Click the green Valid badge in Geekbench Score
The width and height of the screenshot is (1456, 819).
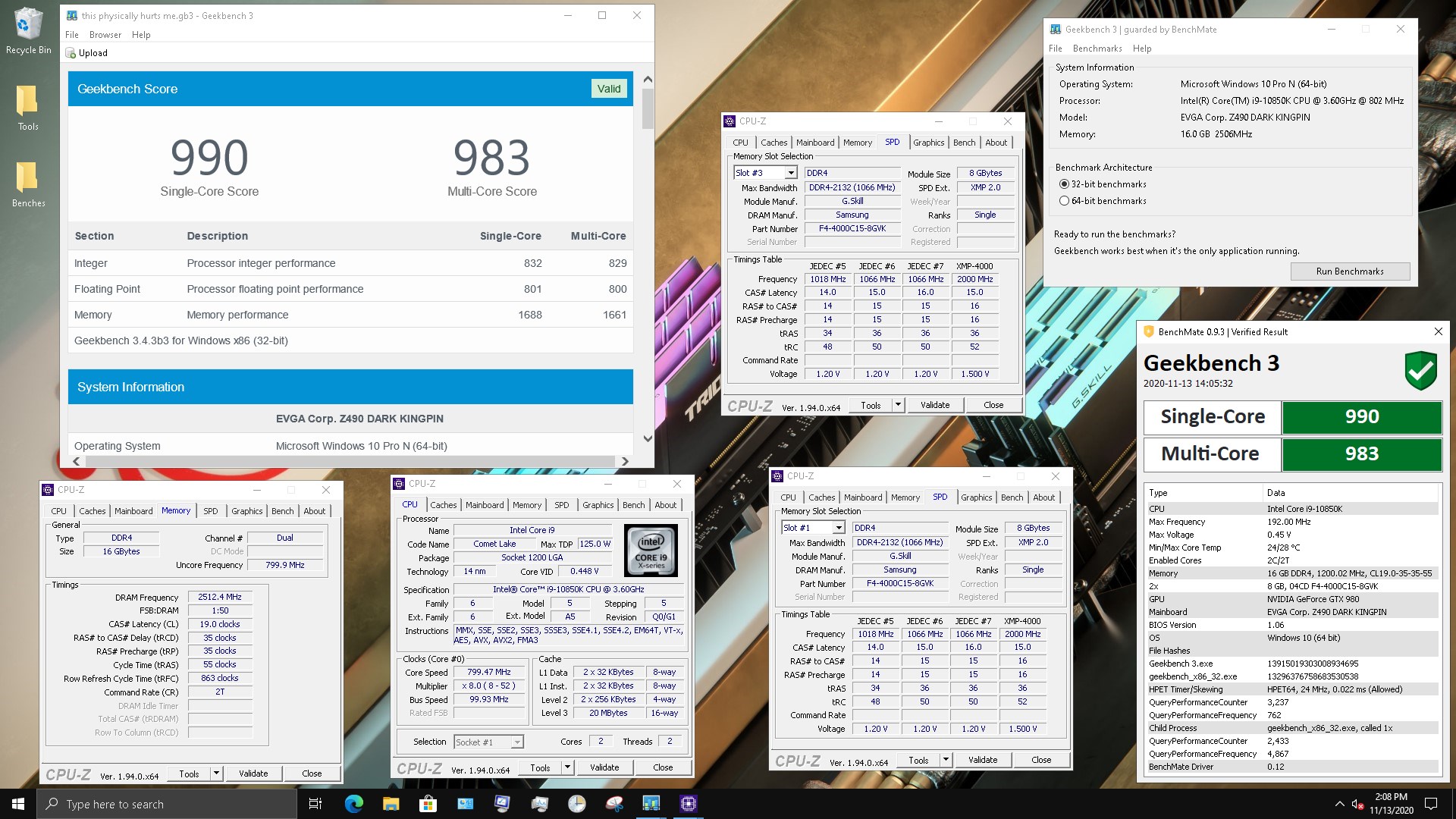(608, 89)
